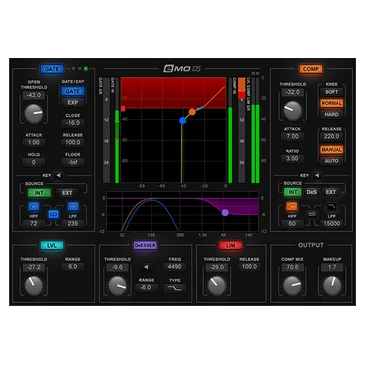Toggle the gate filter link icon

(x=53, y=214)
